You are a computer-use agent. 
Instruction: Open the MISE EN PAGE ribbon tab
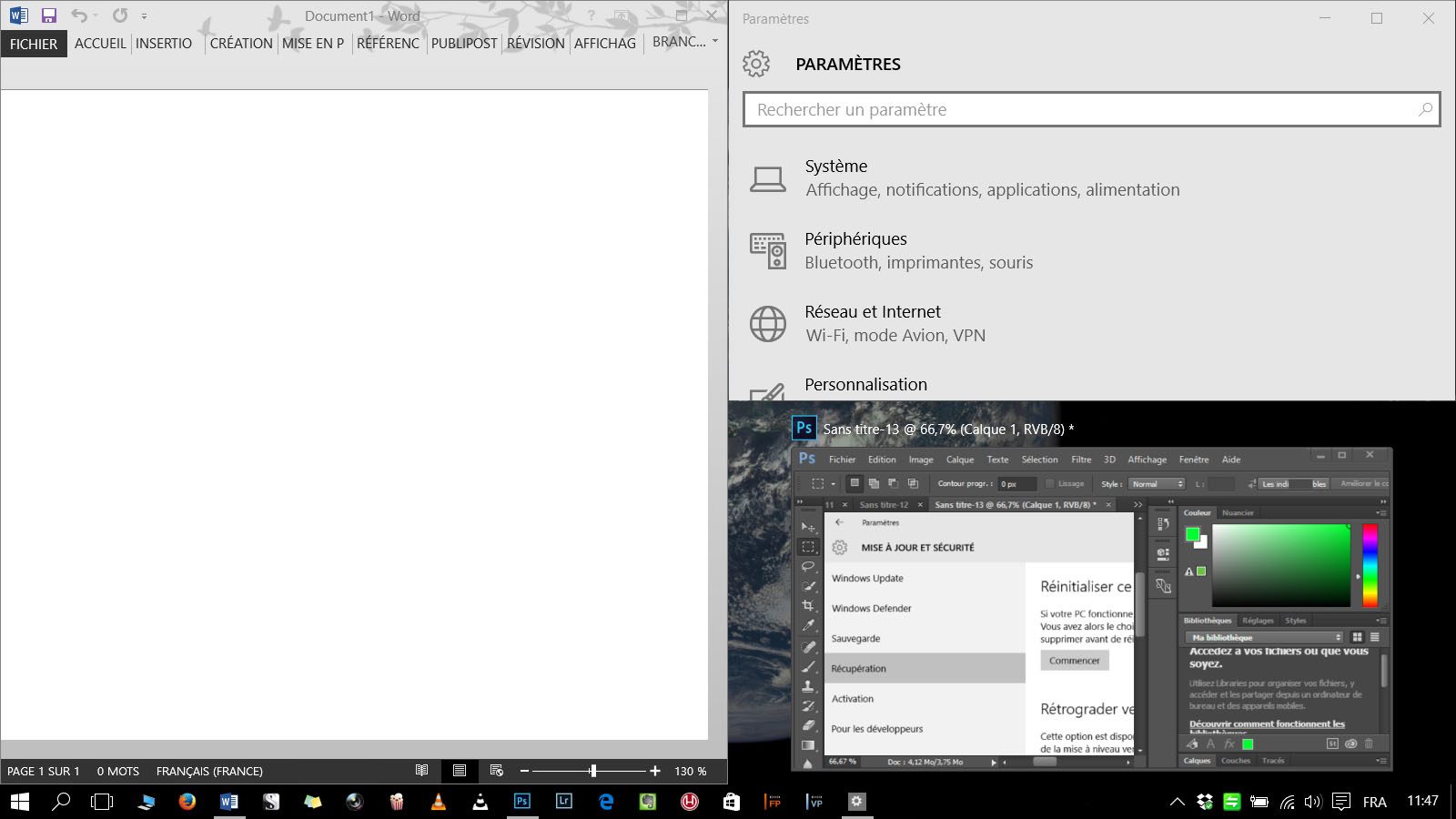(x=313, y=44)
